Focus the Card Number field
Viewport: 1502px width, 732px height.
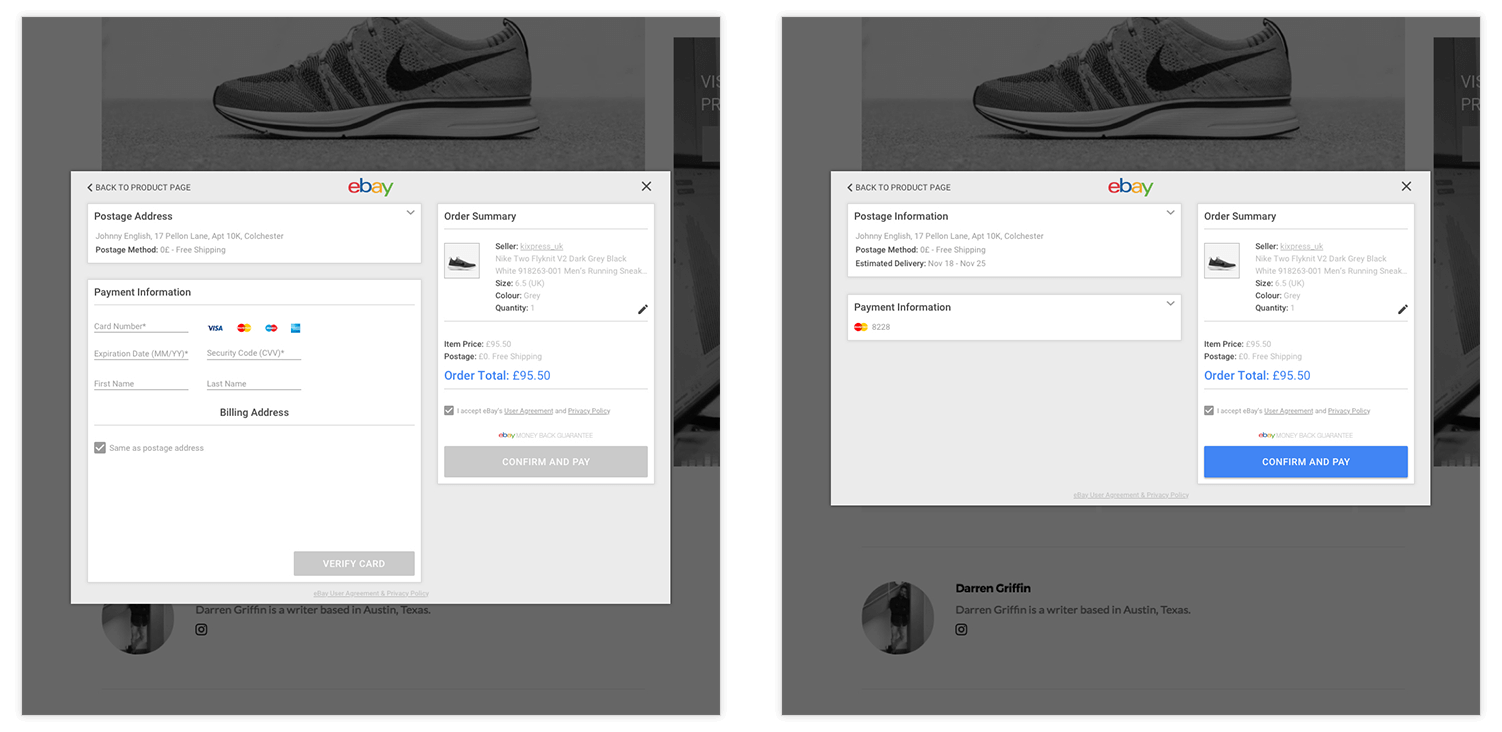click(141, 326)
